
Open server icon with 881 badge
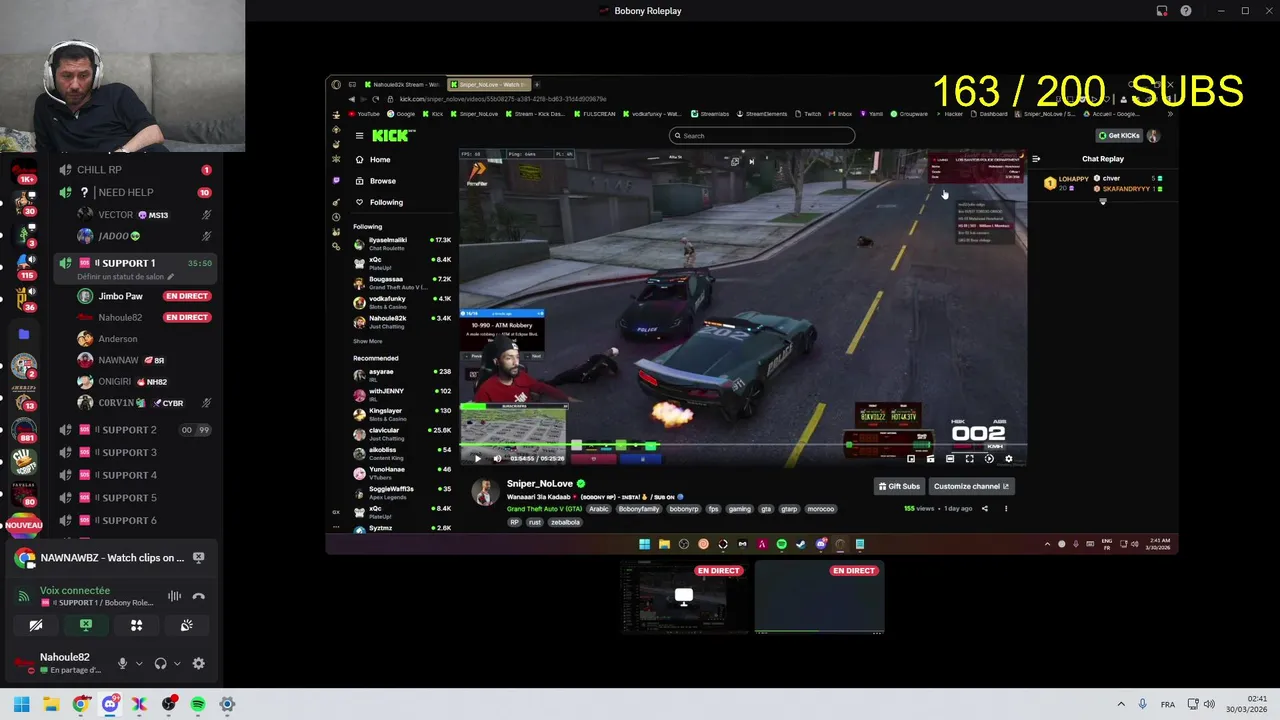pos(24,429)
